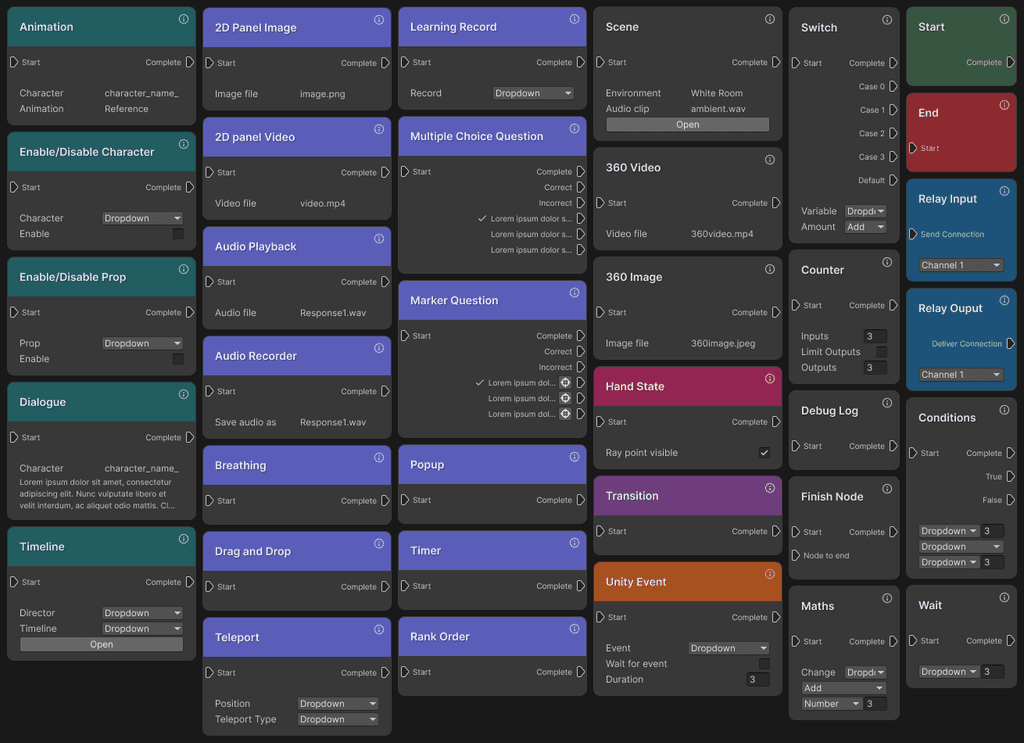Viewport: 1024px width, 743px height.
Task: Select the Breathing node header
Action: pos(296,466)
